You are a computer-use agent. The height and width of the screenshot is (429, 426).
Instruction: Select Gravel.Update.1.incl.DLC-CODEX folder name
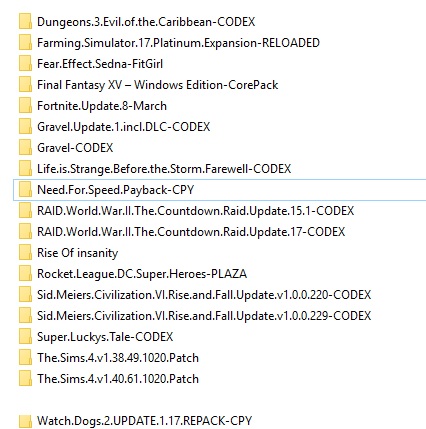(124, 127)
